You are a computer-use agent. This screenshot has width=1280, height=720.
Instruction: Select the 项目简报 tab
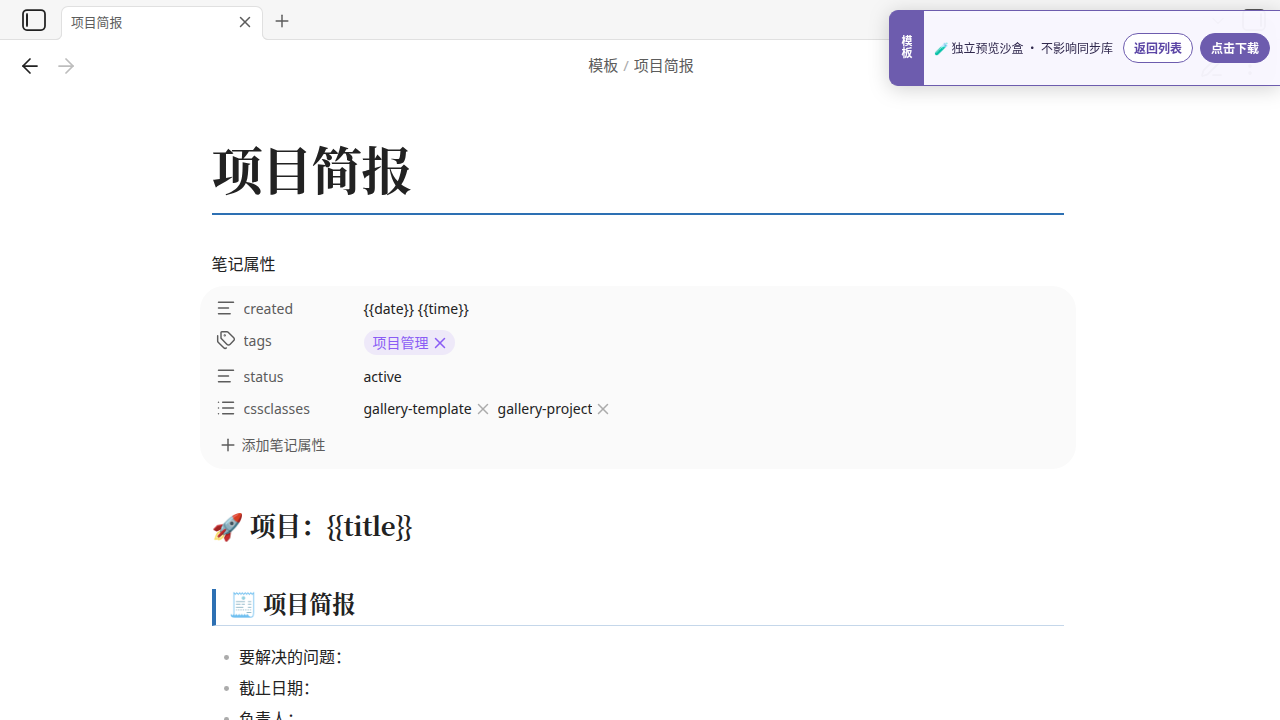coord(162,22)
